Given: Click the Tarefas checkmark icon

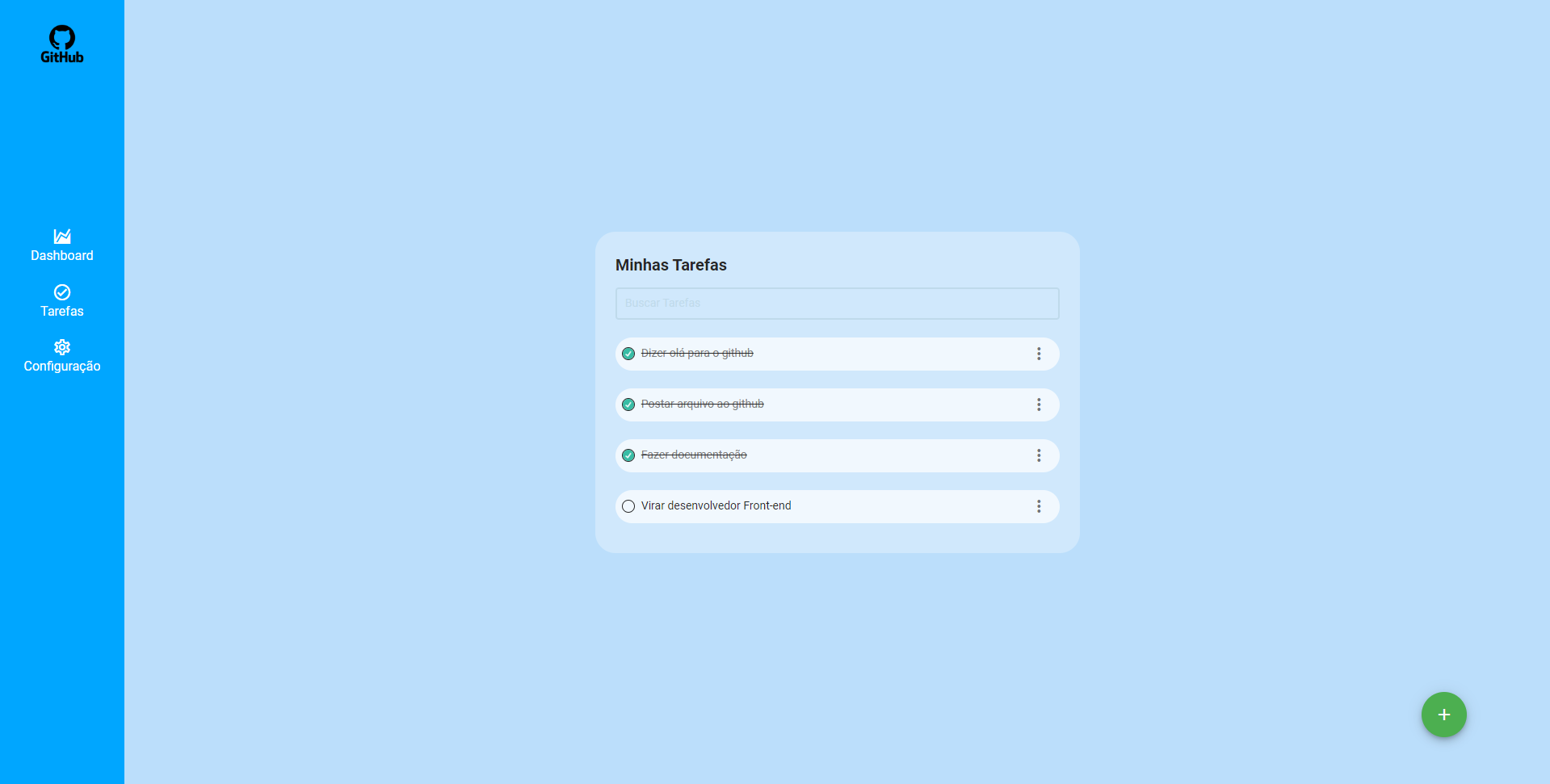Looking at the screenshot, I should click(62, 292).
